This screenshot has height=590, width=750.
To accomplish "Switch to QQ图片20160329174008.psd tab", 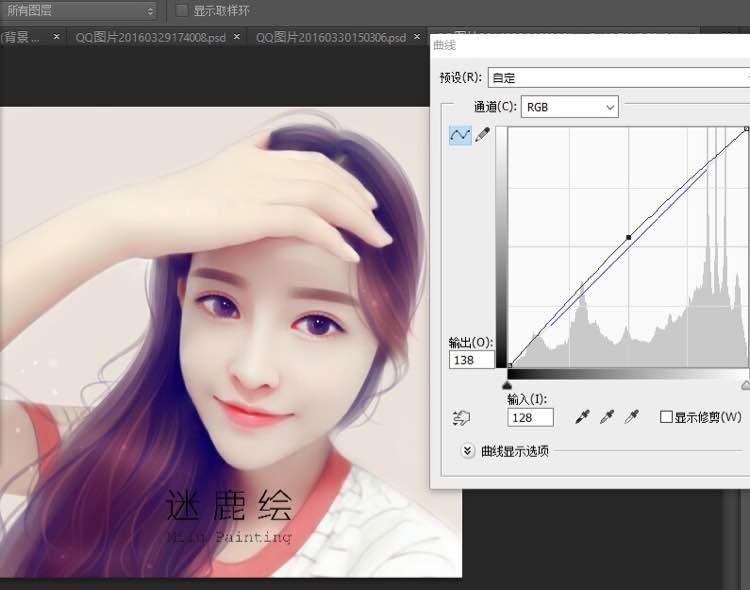I will (150, 37).
